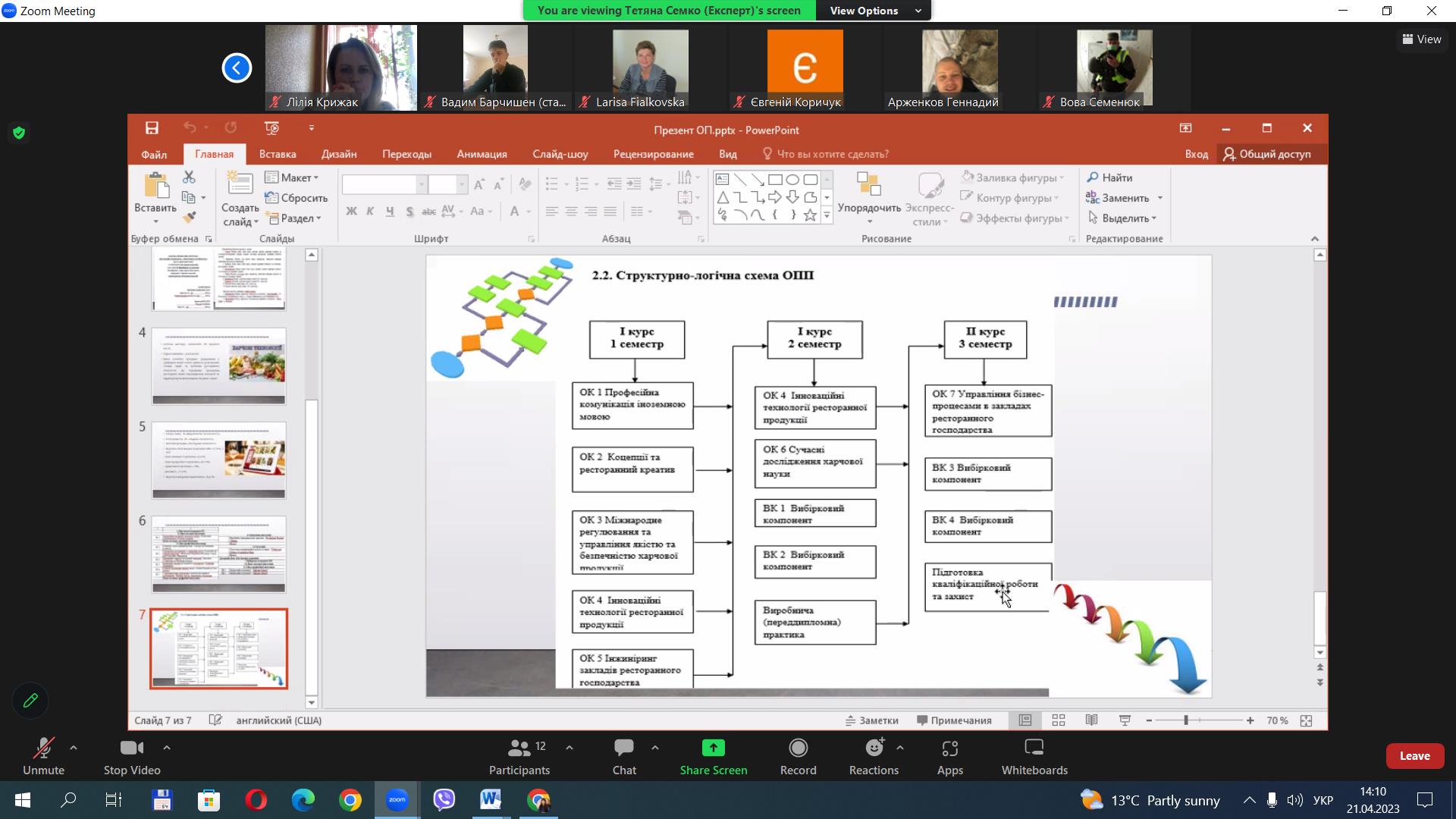Open the Reactions smiley icon

click(874, 748)
